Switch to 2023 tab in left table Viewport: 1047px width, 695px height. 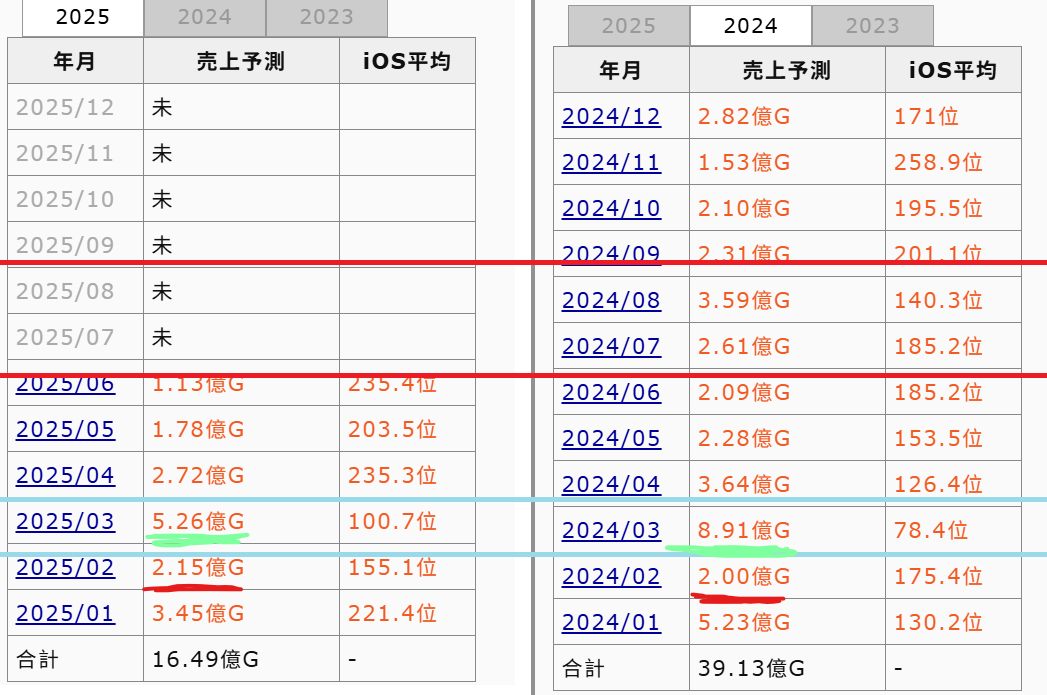coord(327,17)
